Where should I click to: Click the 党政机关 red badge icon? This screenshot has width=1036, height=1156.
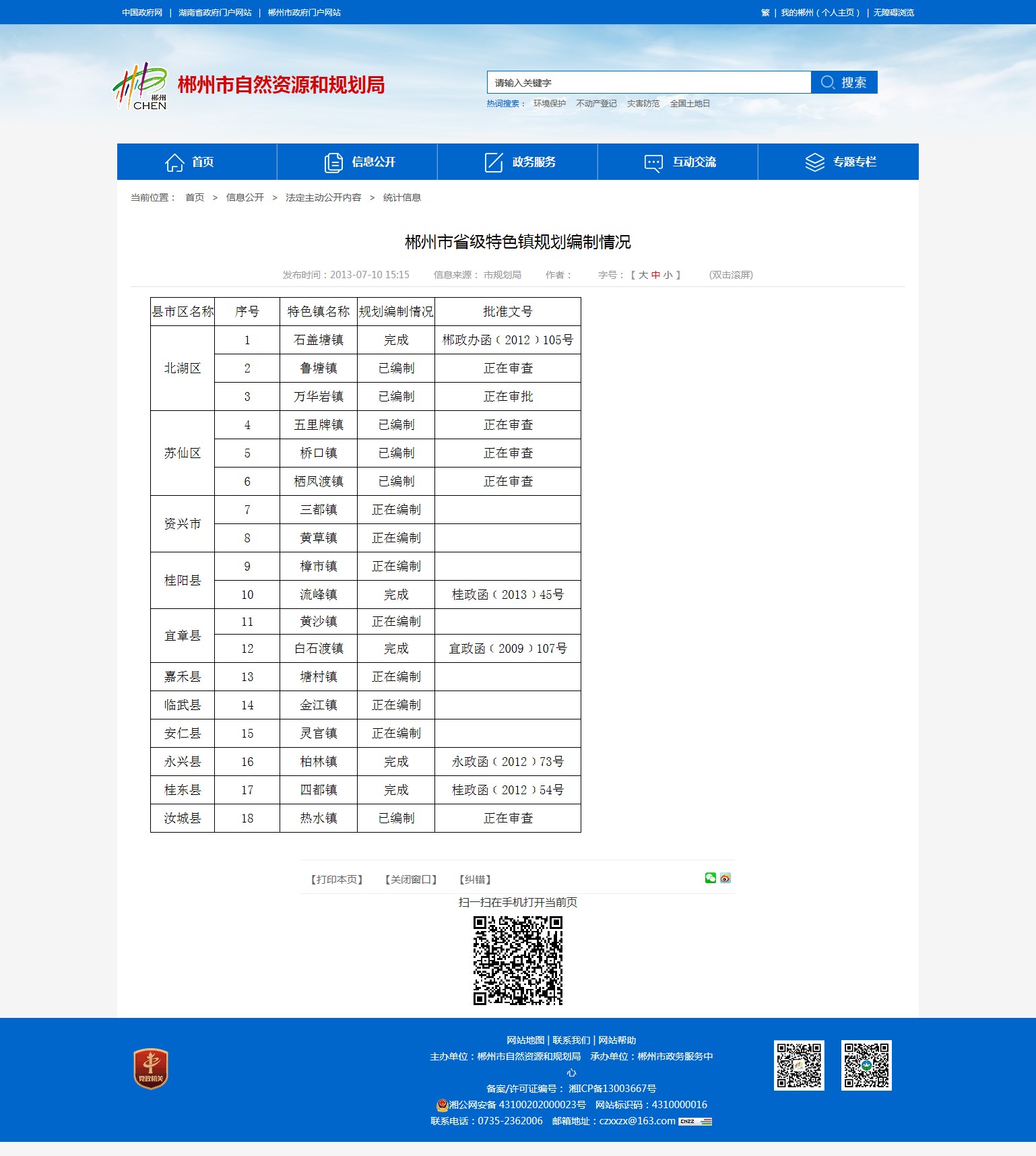click(x=150, y=1068)
